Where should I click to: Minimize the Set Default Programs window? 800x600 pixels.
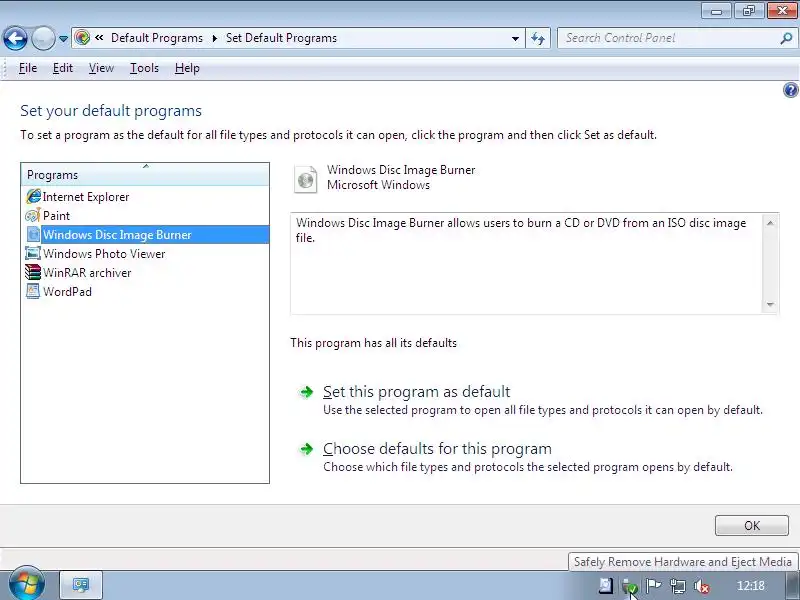tap(716, 11)
